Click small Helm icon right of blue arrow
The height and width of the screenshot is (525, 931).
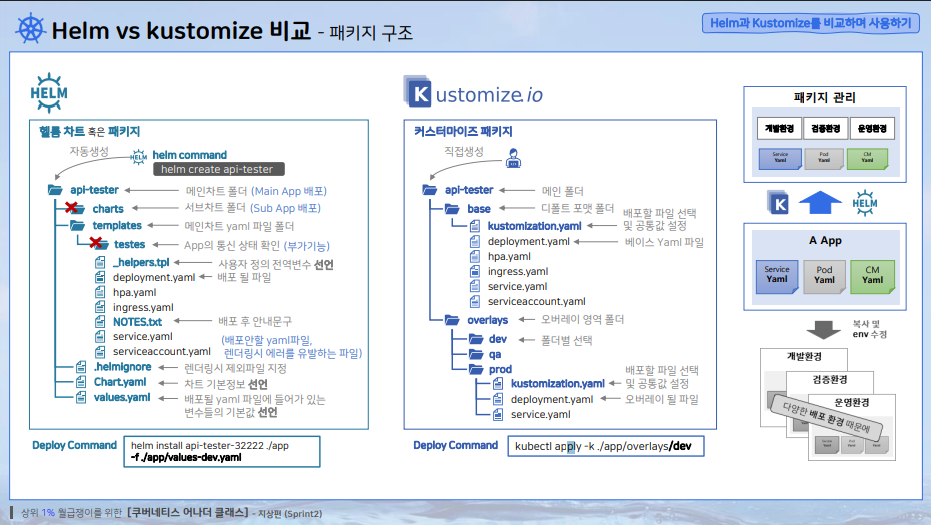(x=864, y=203)
